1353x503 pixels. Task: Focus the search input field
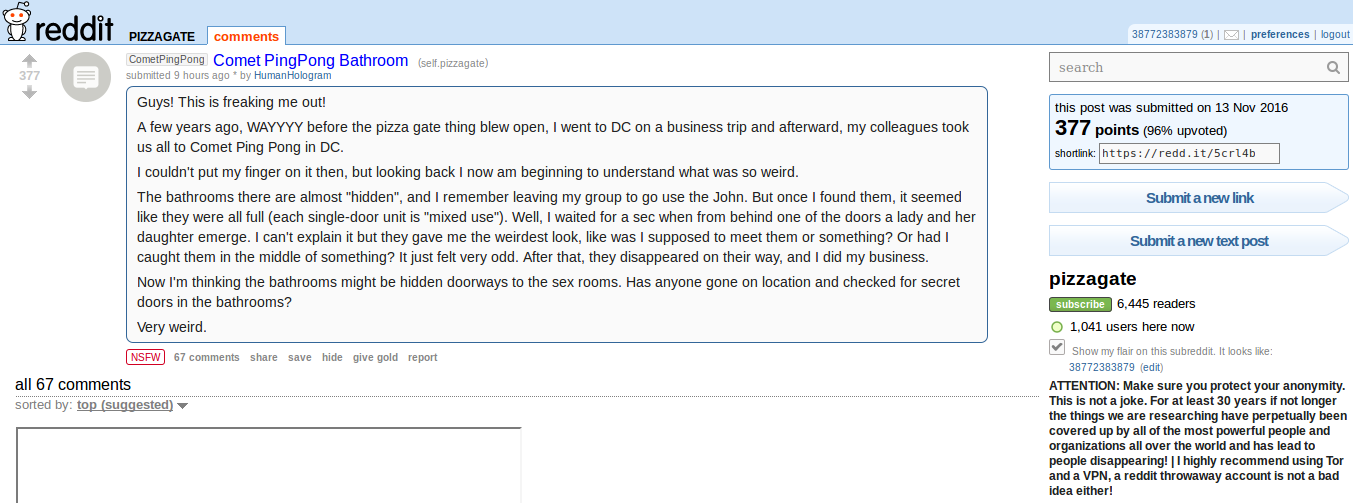[1186, 68]
